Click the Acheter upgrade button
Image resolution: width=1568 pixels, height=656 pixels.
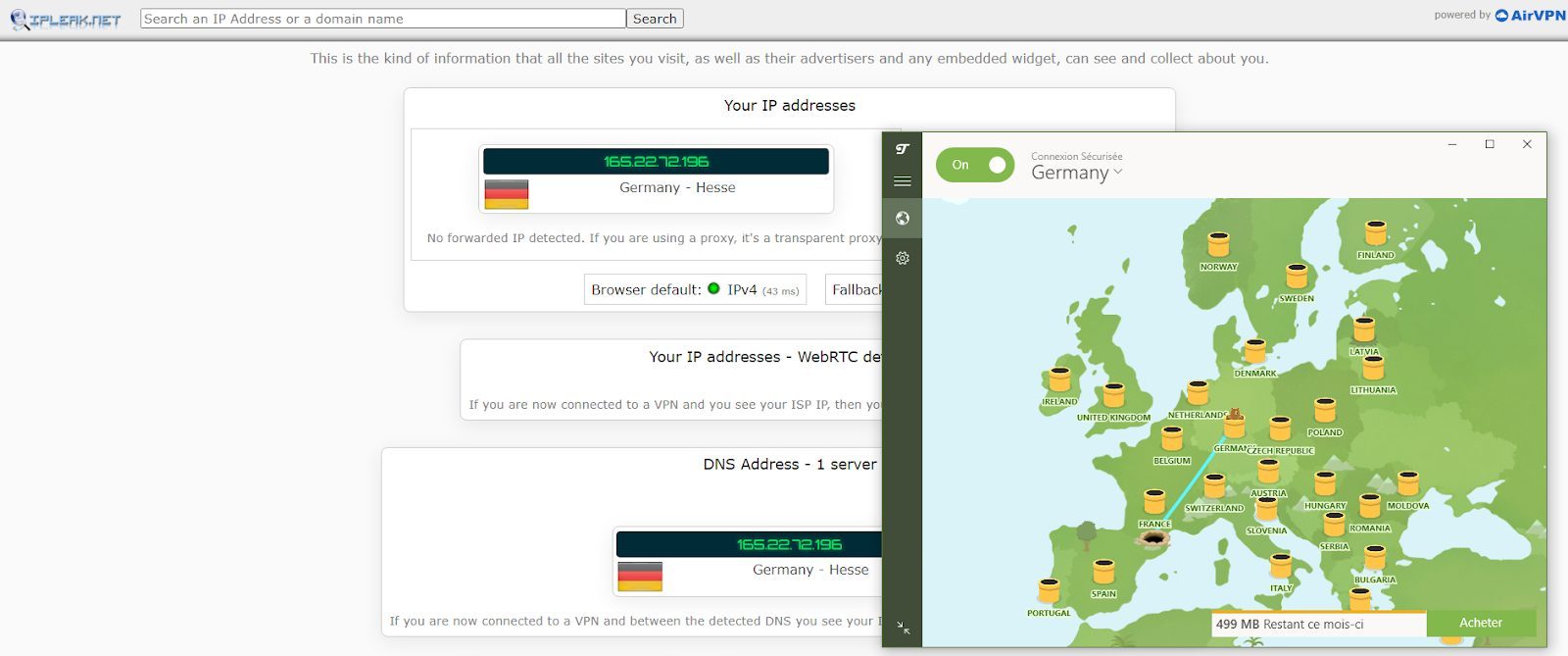pyautogui.click(x=1481, y=623)
